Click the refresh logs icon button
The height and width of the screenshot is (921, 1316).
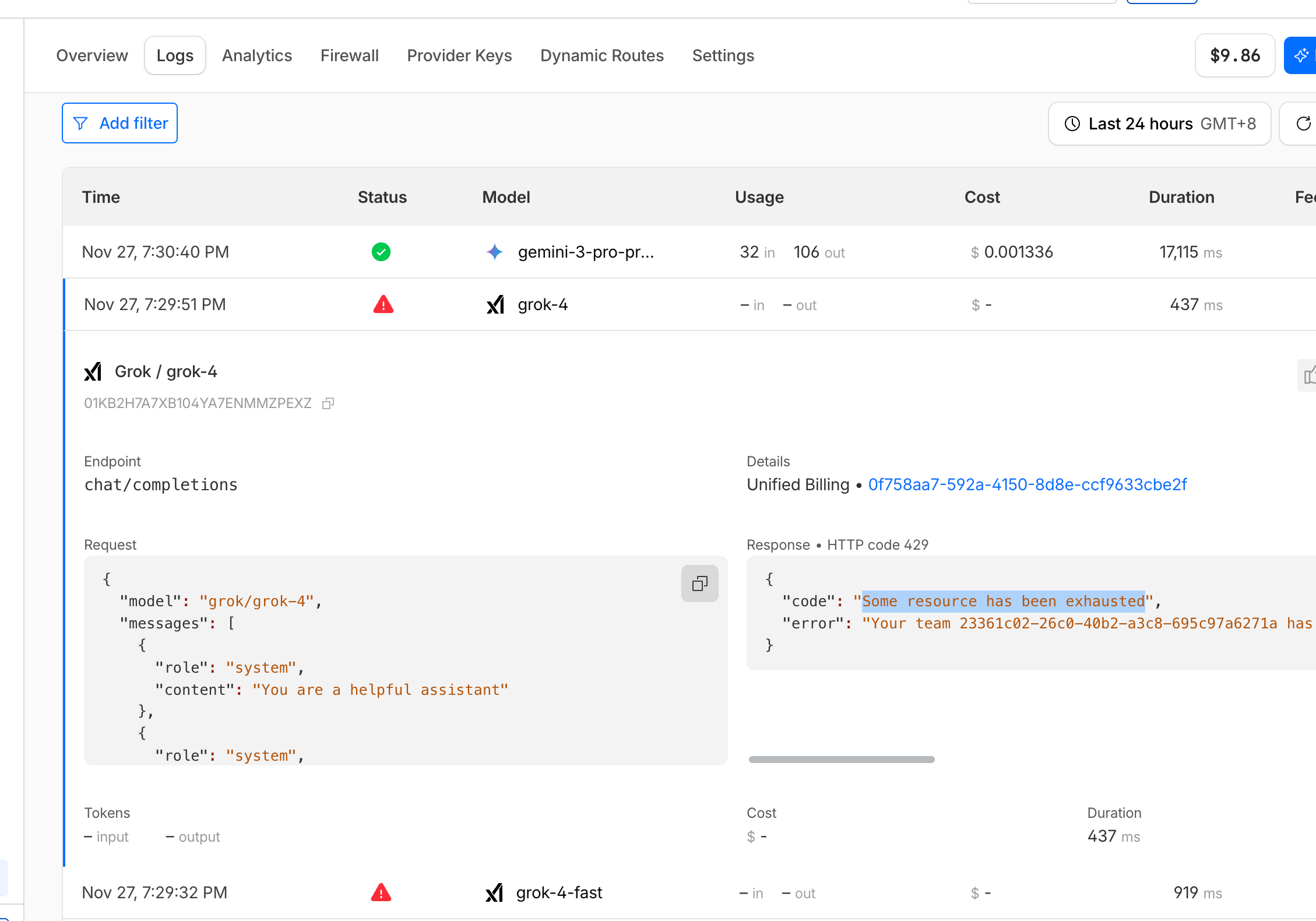tap(1303, 124)
